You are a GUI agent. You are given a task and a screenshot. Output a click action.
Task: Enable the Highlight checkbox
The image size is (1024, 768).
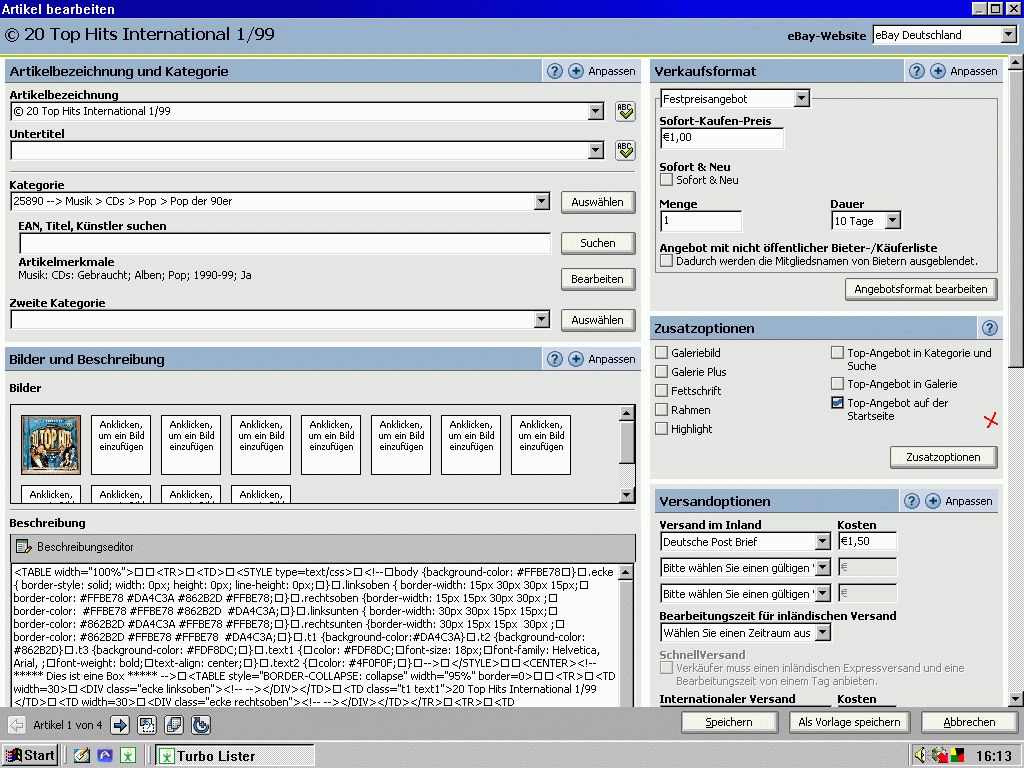click(x=662, y=428)
